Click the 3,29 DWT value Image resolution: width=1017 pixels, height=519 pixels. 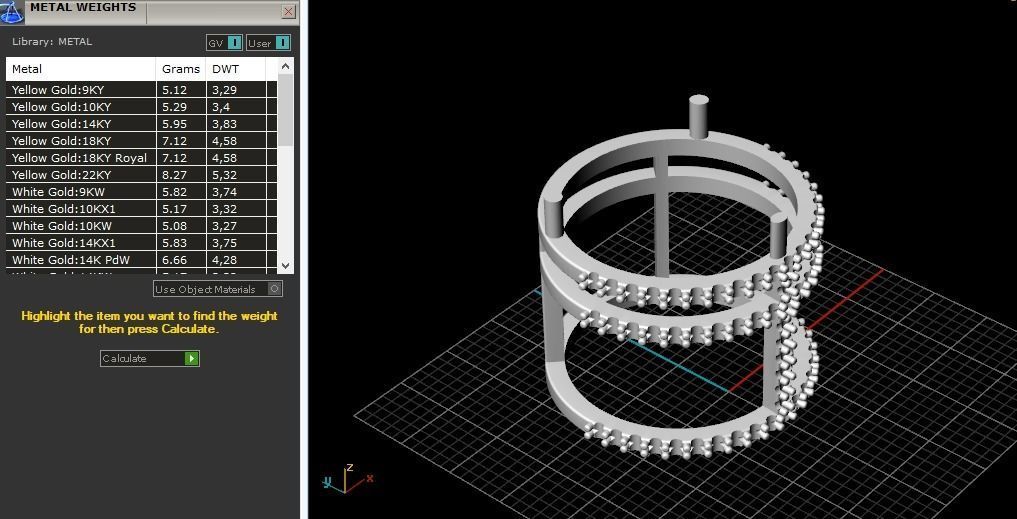coord(224,90)
